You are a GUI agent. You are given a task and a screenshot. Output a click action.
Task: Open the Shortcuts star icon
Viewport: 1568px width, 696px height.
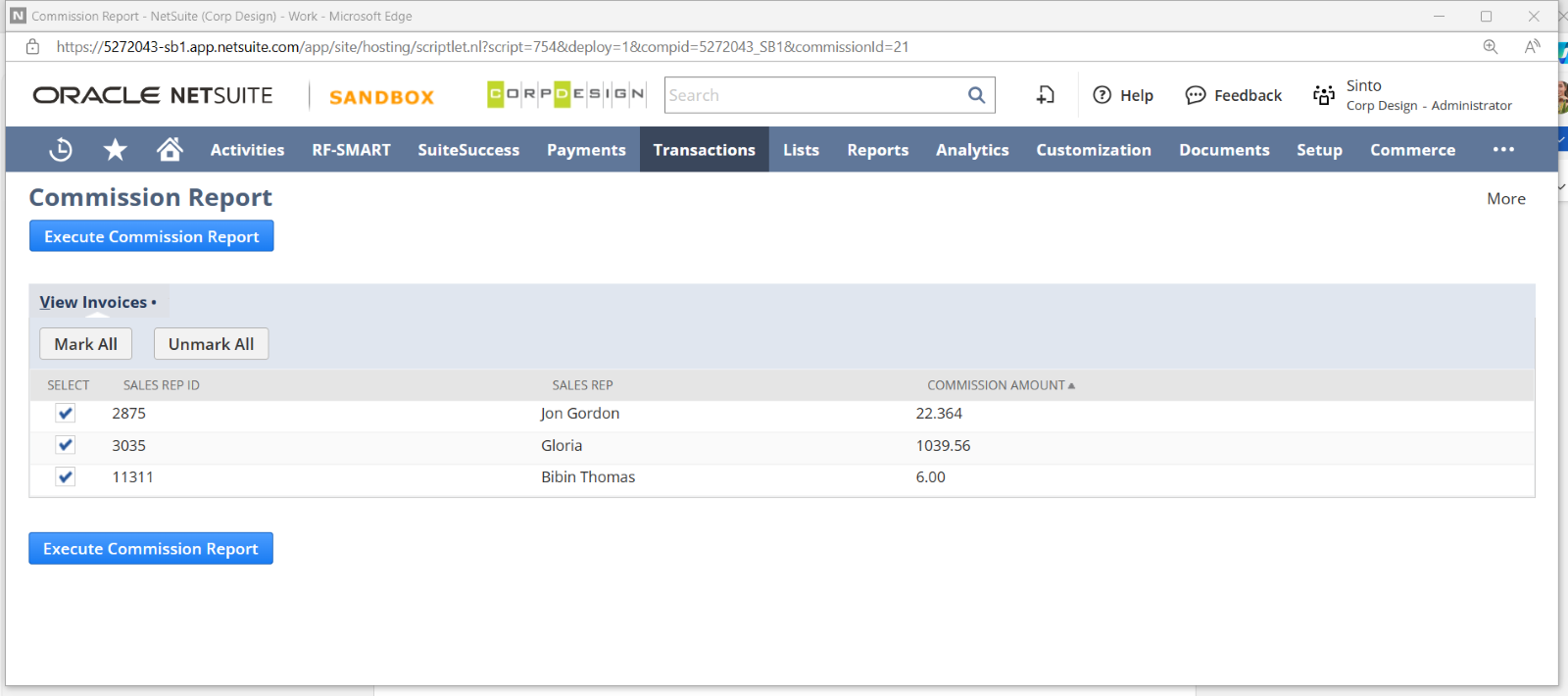116,150
